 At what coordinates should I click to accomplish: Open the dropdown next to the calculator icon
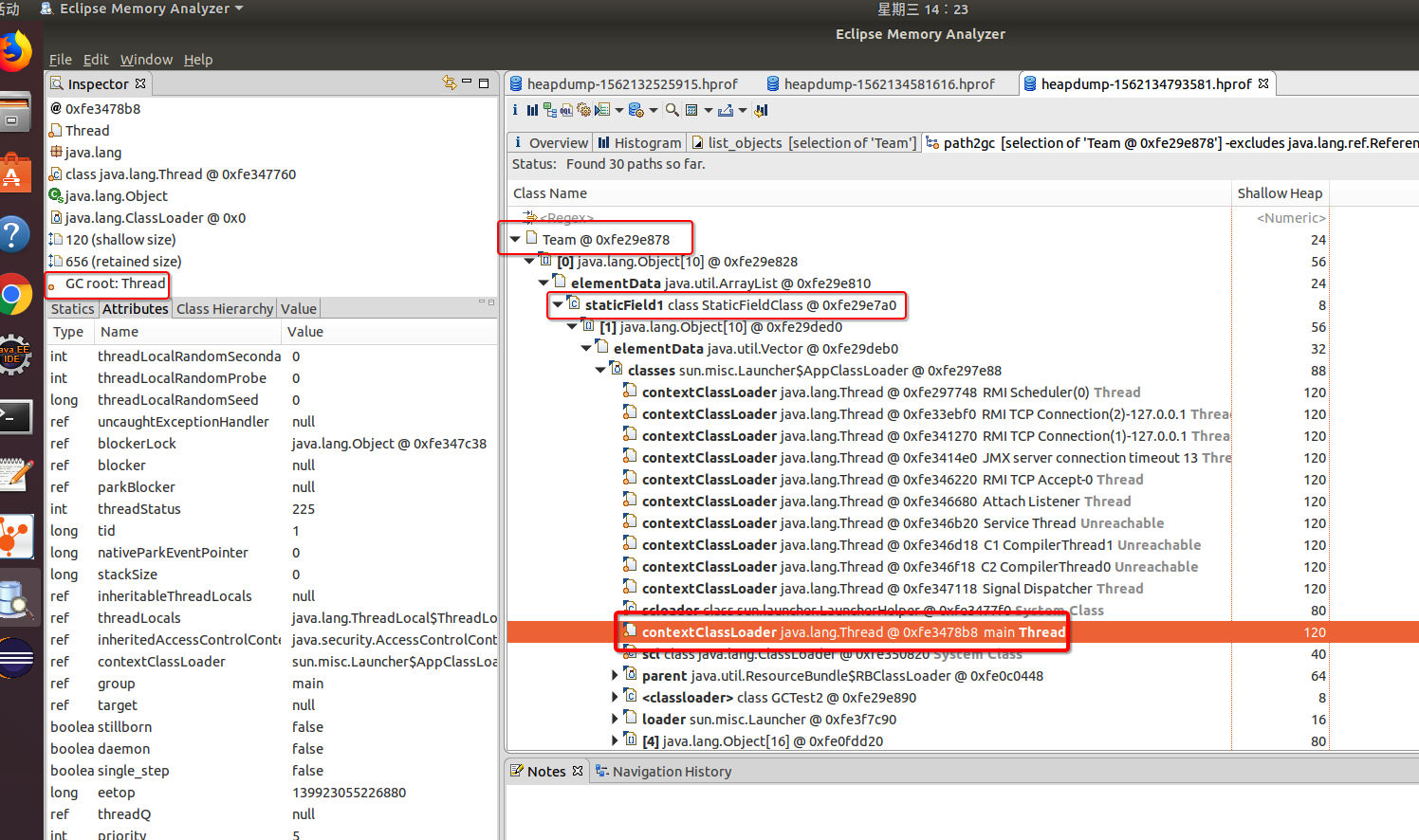[x=708, y=110]
